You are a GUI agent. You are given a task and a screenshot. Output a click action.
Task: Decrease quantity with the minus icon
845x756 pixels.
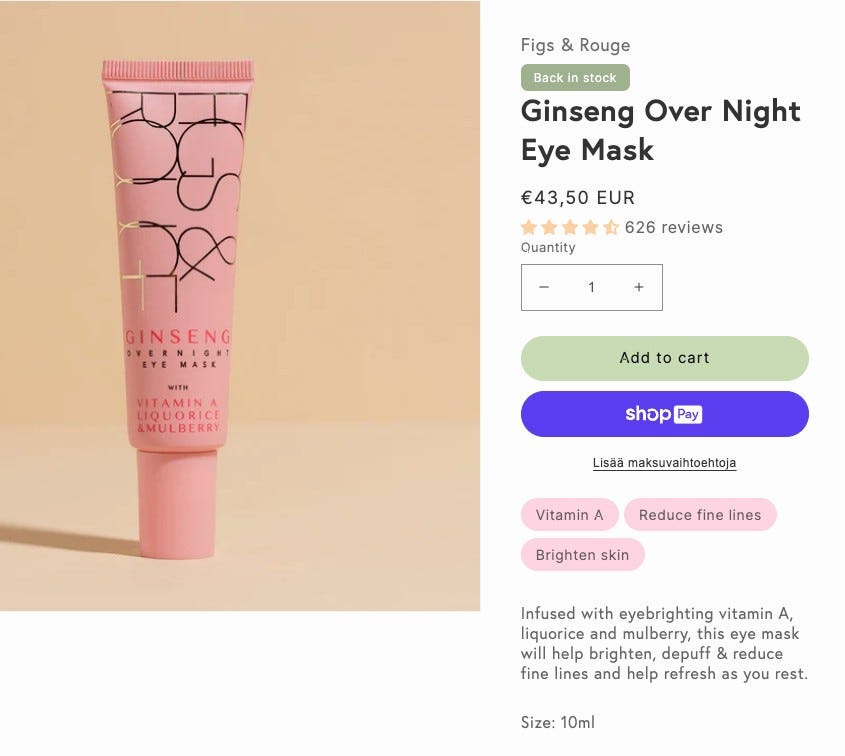(x=544, y=288)
